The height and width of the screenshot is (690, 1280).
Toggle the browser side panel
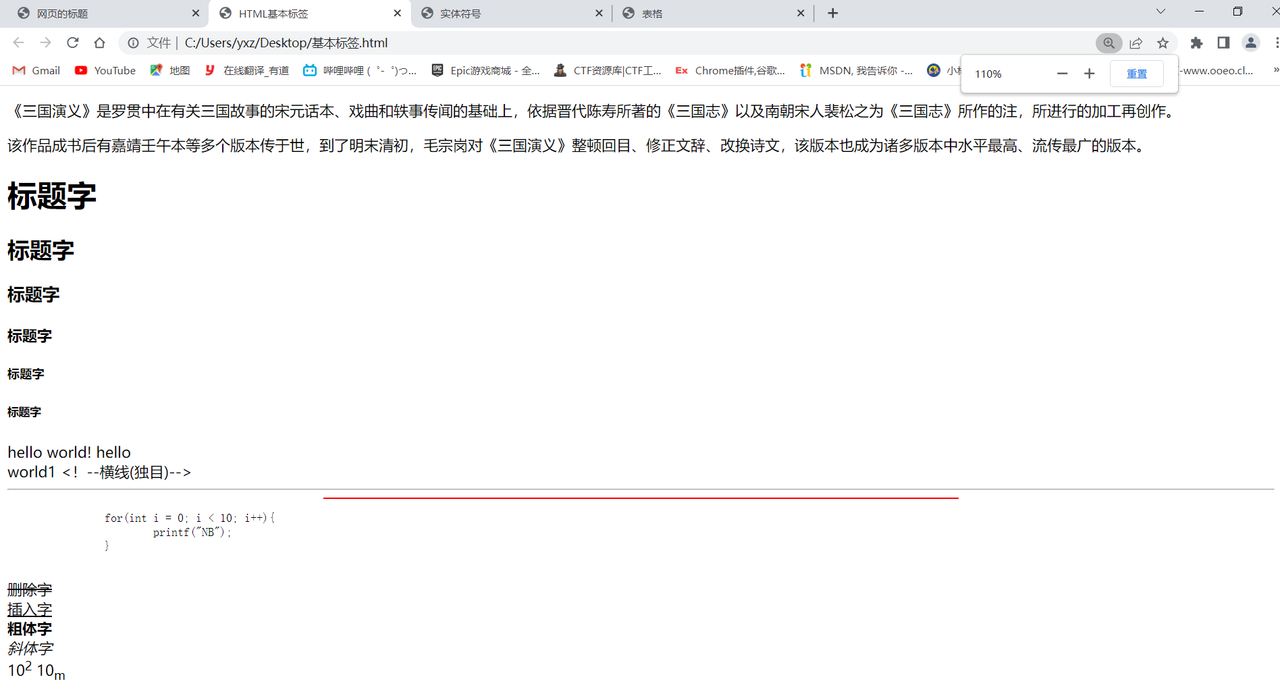[x=1223, y=43]
